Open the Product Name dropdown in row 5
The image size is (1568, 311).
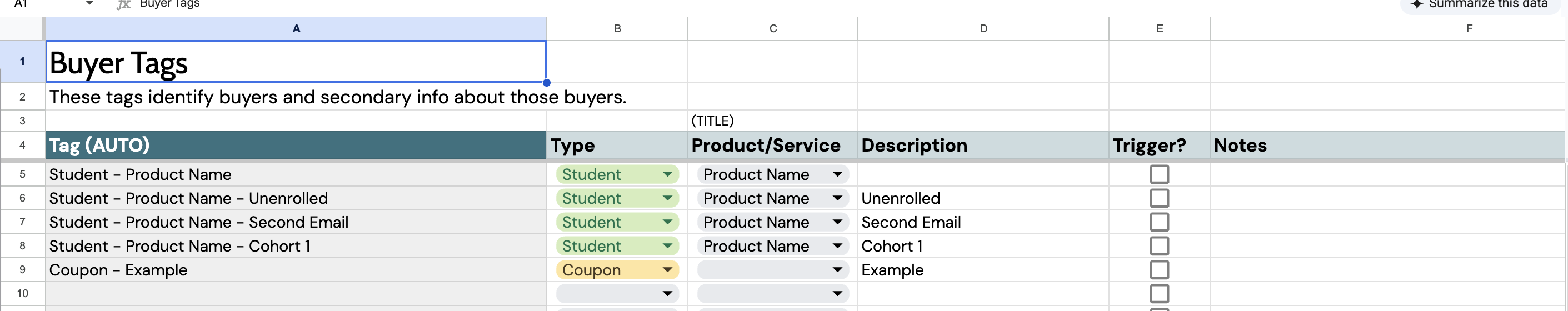[x=772, y=174]
